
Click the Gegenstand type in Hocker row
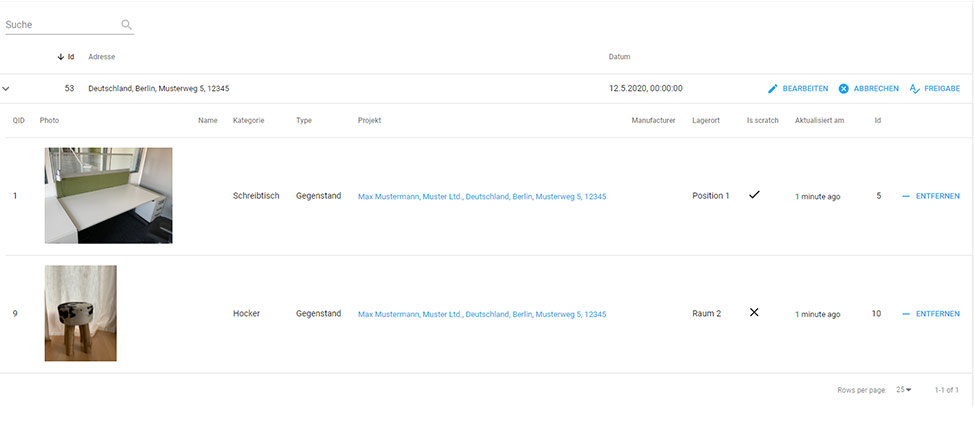click(319, 314)
